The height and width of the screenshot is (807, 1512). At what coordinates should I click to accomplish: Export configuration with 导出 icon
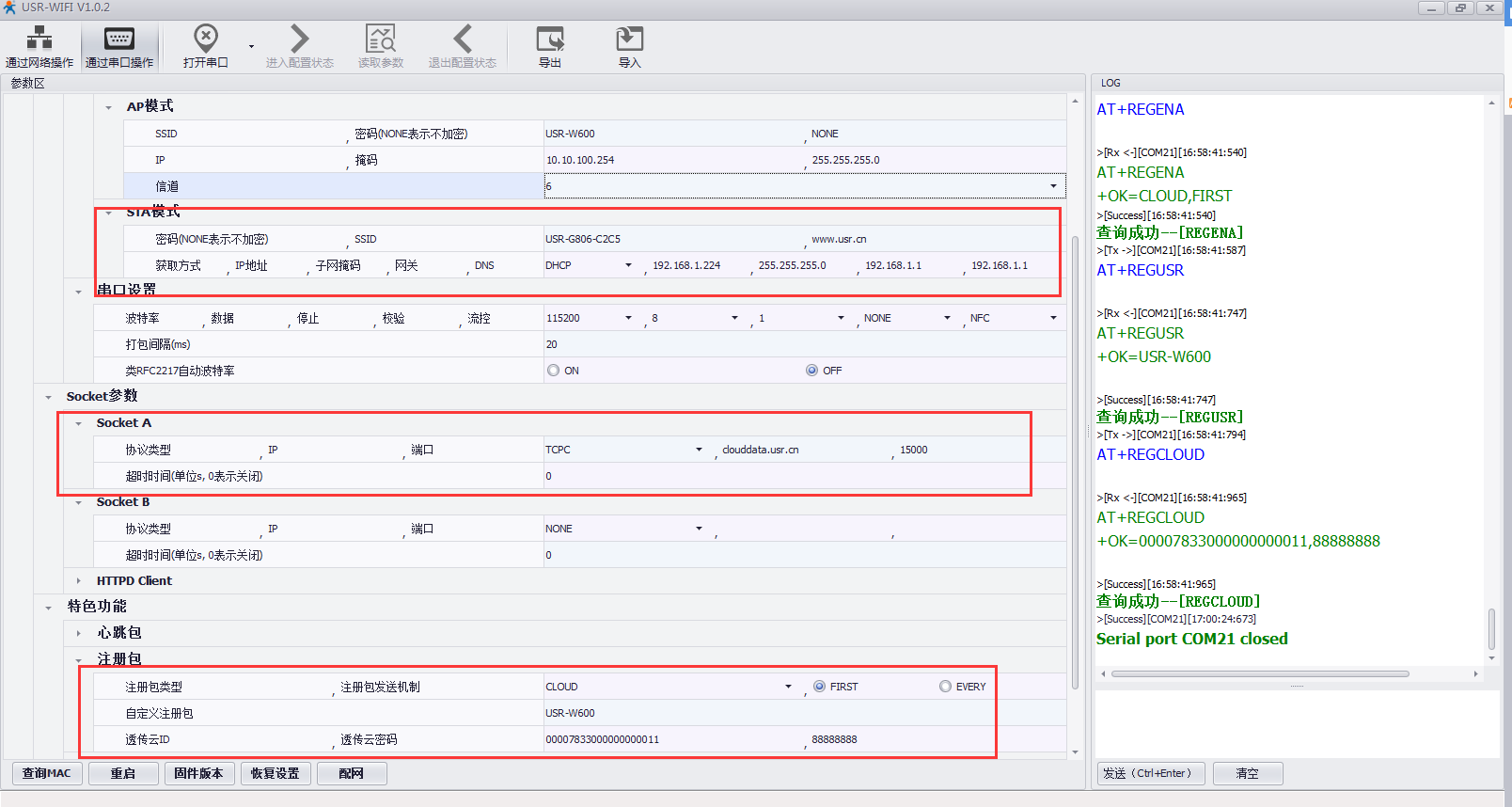550,46
